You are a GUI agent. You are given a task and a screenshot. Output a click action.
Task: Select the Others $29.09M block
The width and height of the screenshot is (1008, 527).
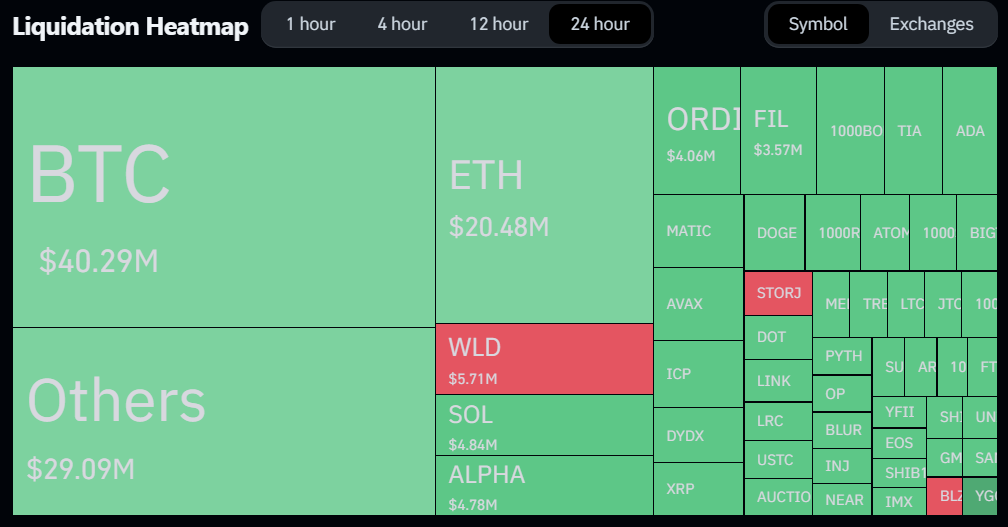point(223,421)
